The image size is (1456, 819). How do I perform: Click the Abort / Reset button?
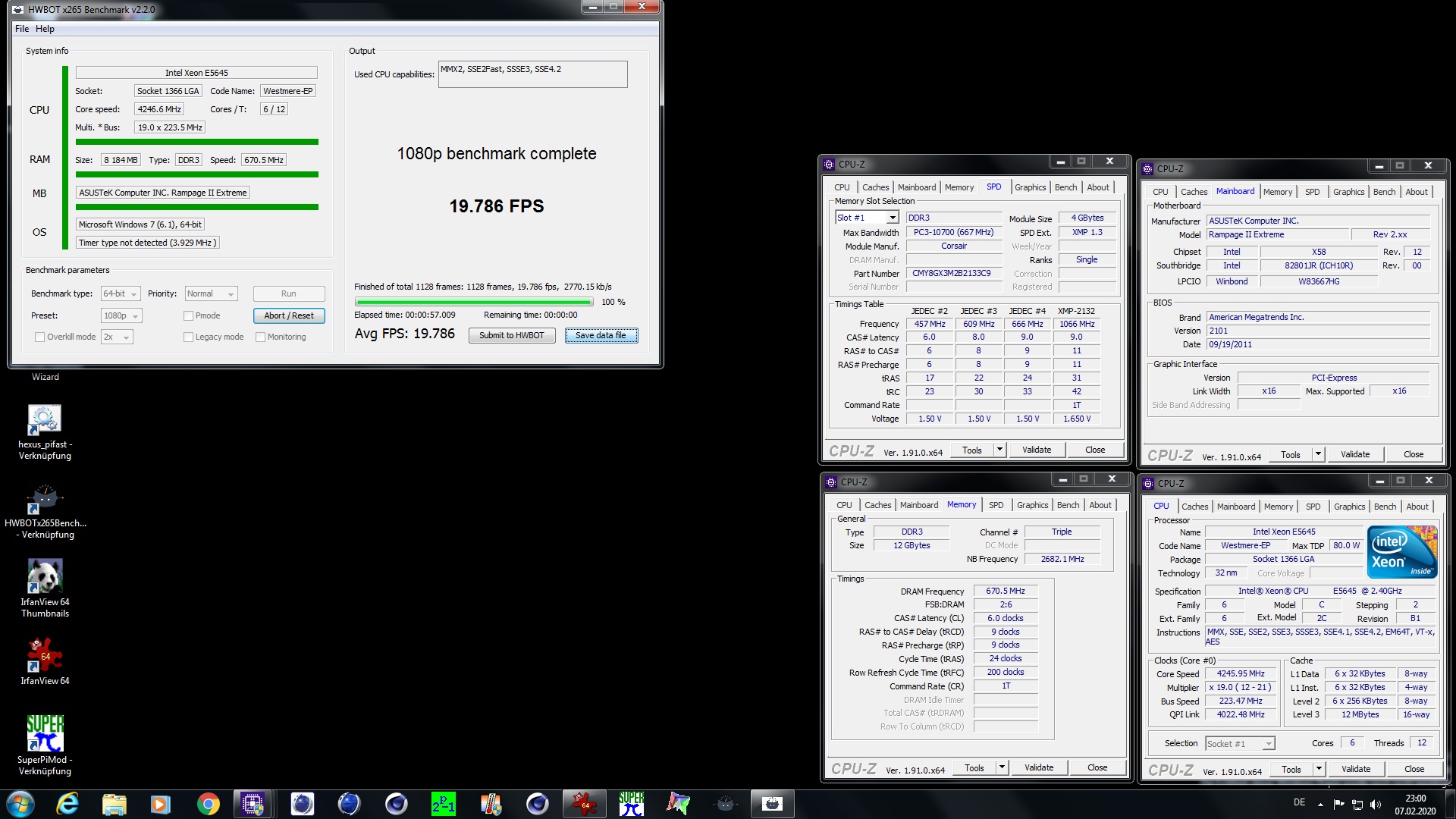point(288,315)
